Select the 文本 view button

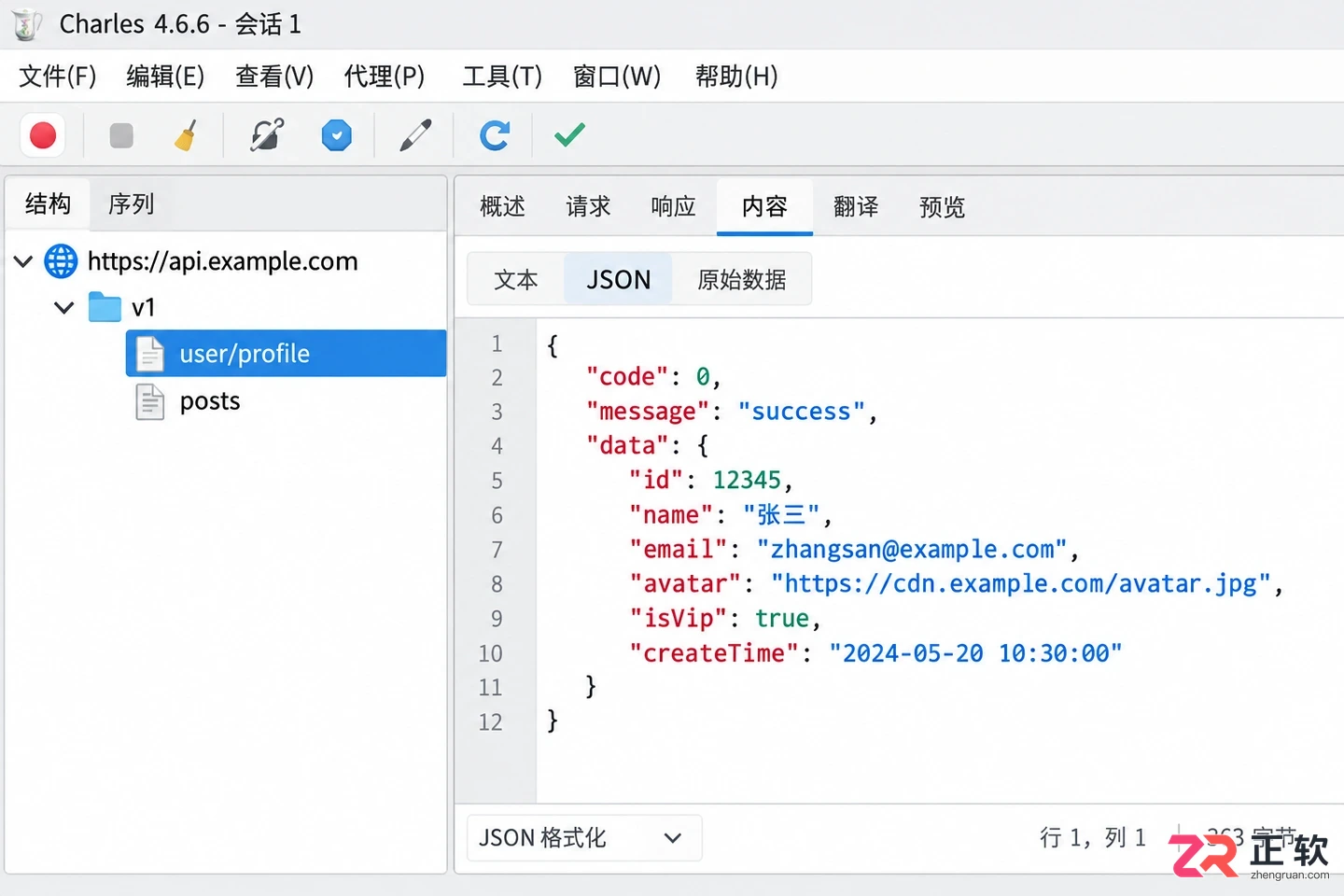point(516,280)
